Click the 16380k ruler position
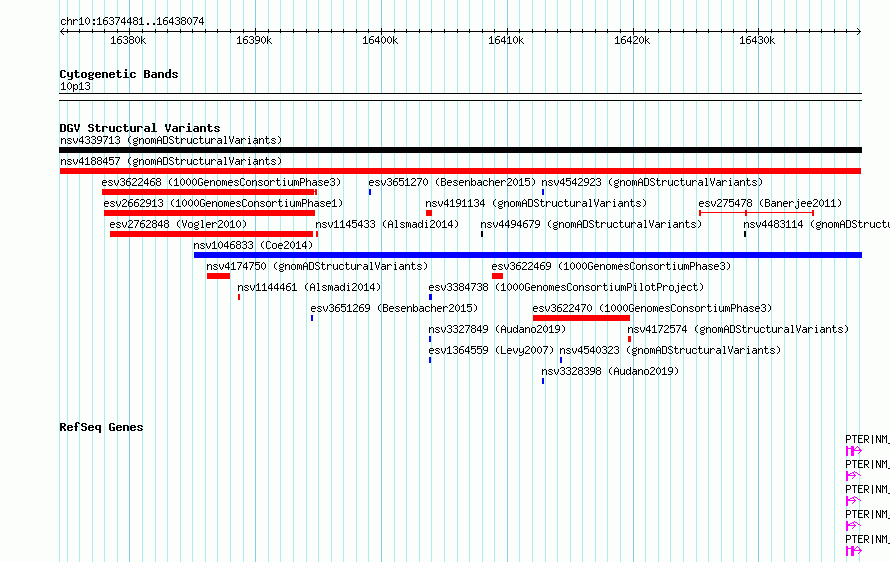Viewport: 890px width, 562px height. click(x=128, y=40)
